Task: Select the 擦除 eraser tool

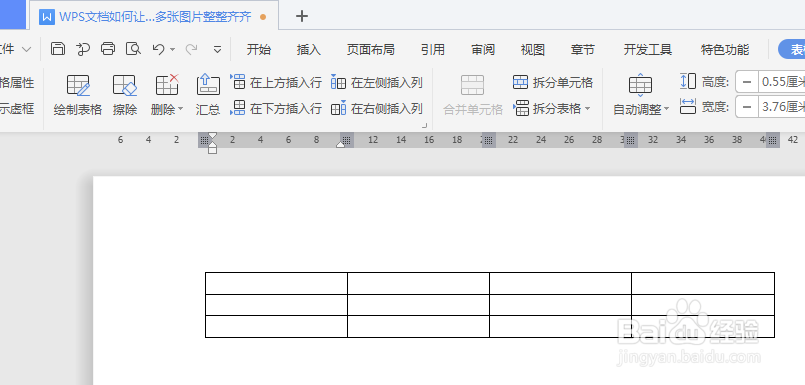Action: 125,94
